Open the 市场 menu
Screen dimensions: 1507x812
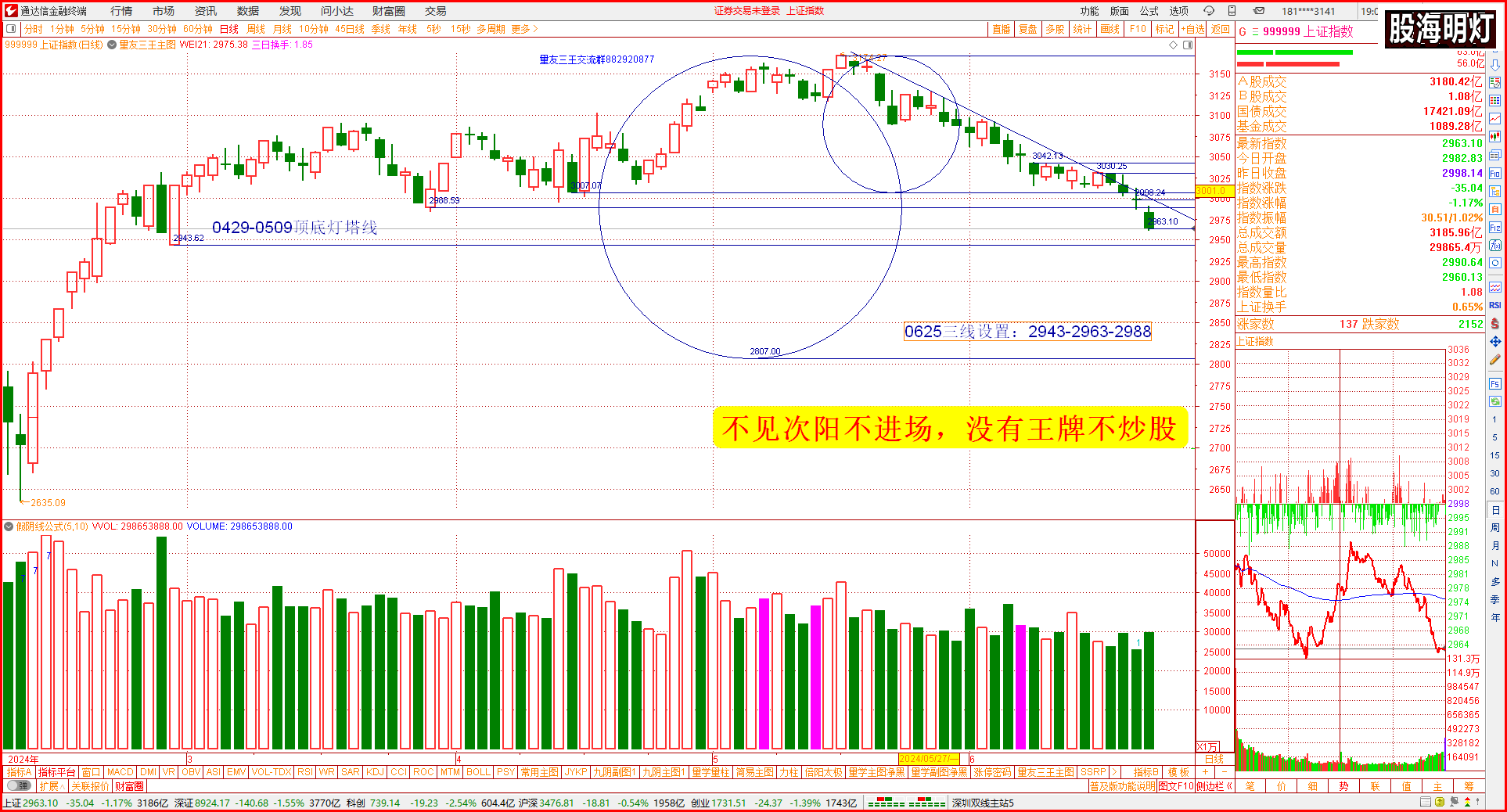point(164,11)
